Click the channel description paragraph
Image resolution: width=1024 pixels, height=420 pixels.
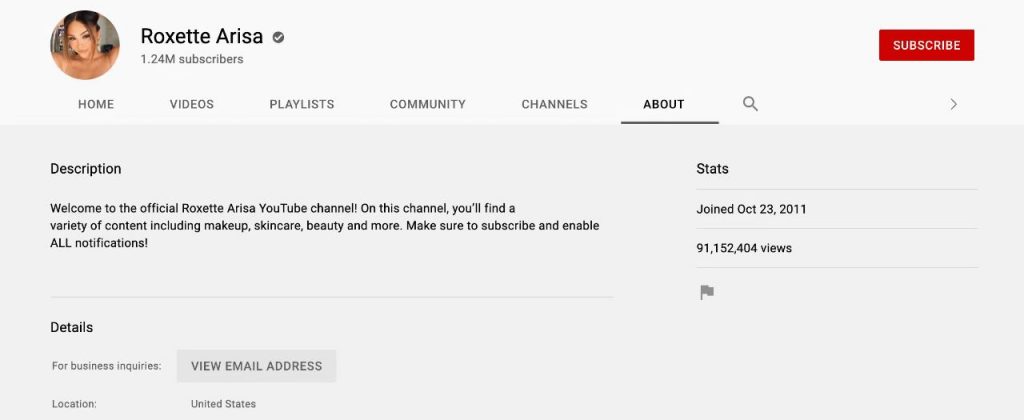[325, 226]
